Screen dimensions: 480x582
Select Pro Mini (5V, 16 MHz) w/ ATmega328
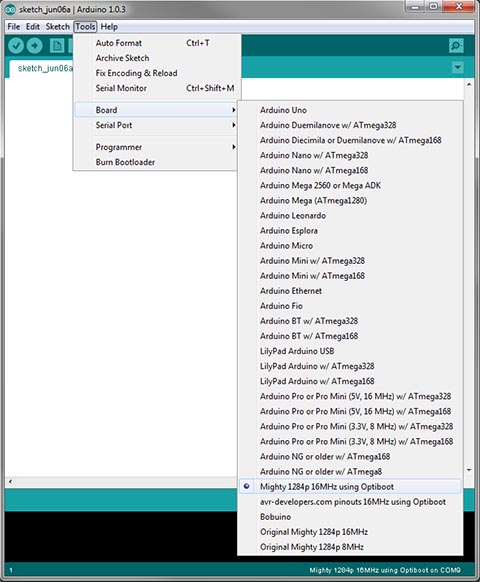pyautogui.click(x=350, y=396)
